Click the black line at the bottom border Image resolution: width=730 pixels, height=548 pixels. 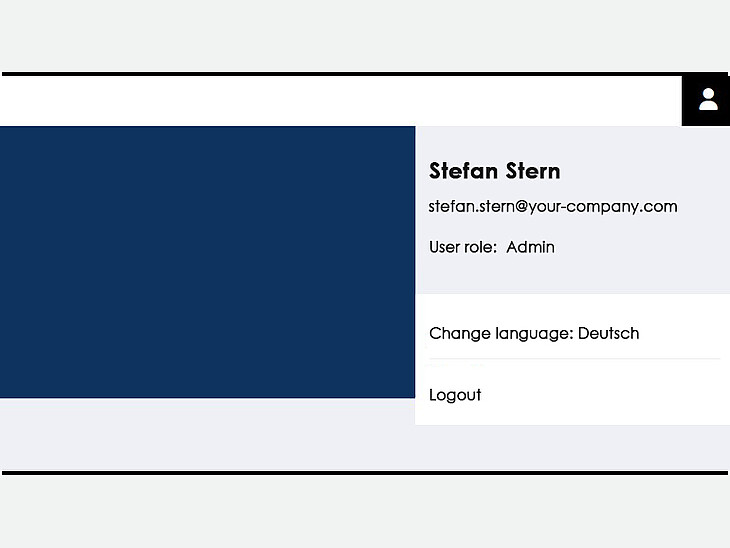pyautogui.click(x=365, y=473)
